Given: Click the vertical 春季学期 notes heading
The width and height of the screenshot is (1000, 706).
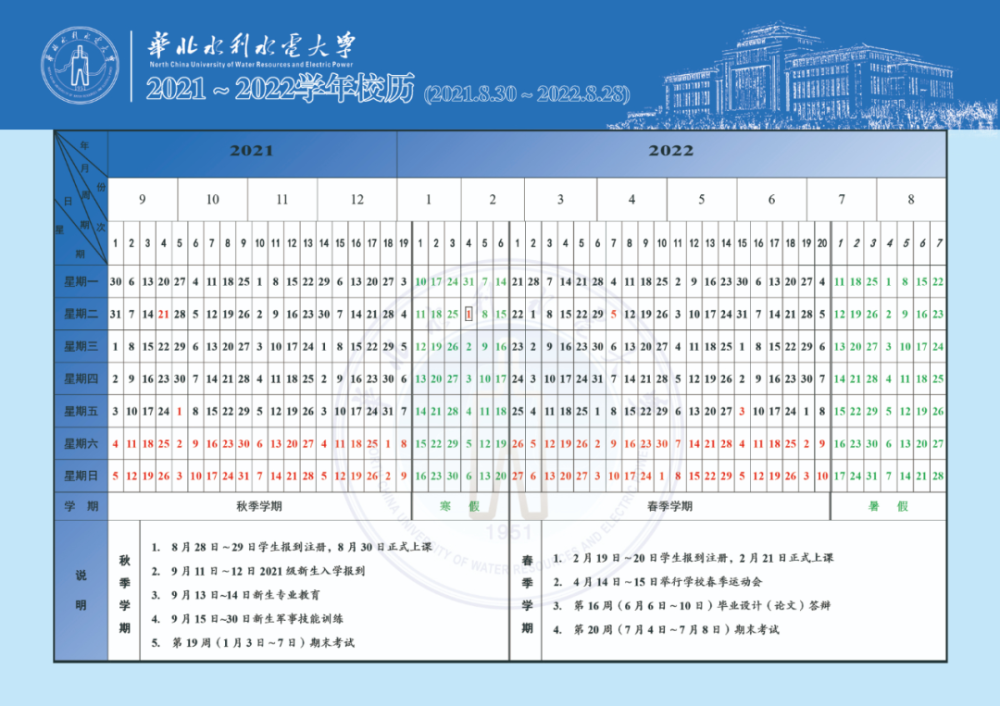Looking at the screenshot, I should (527, 594).
